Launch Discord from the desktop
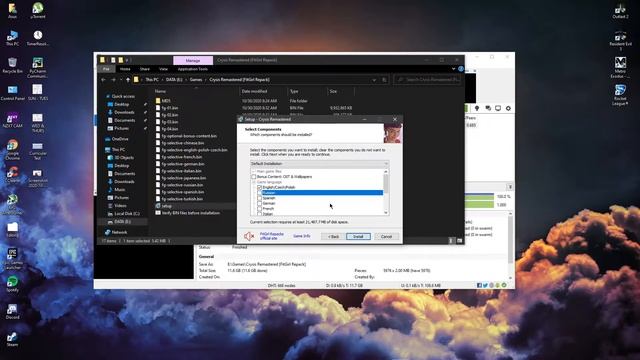Screen dimensions: 640x360 12,311
